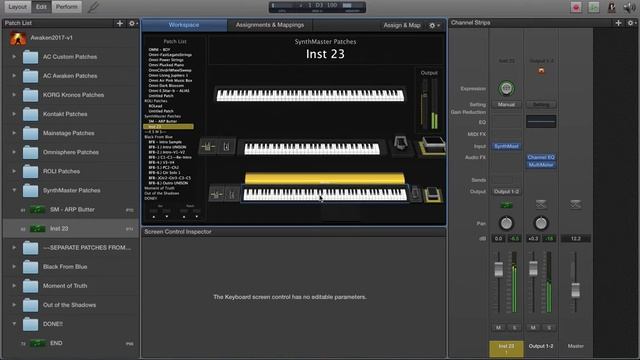Click the Master volume fader
This screenshot has height=360, width=640.
(x=576, y=290)
